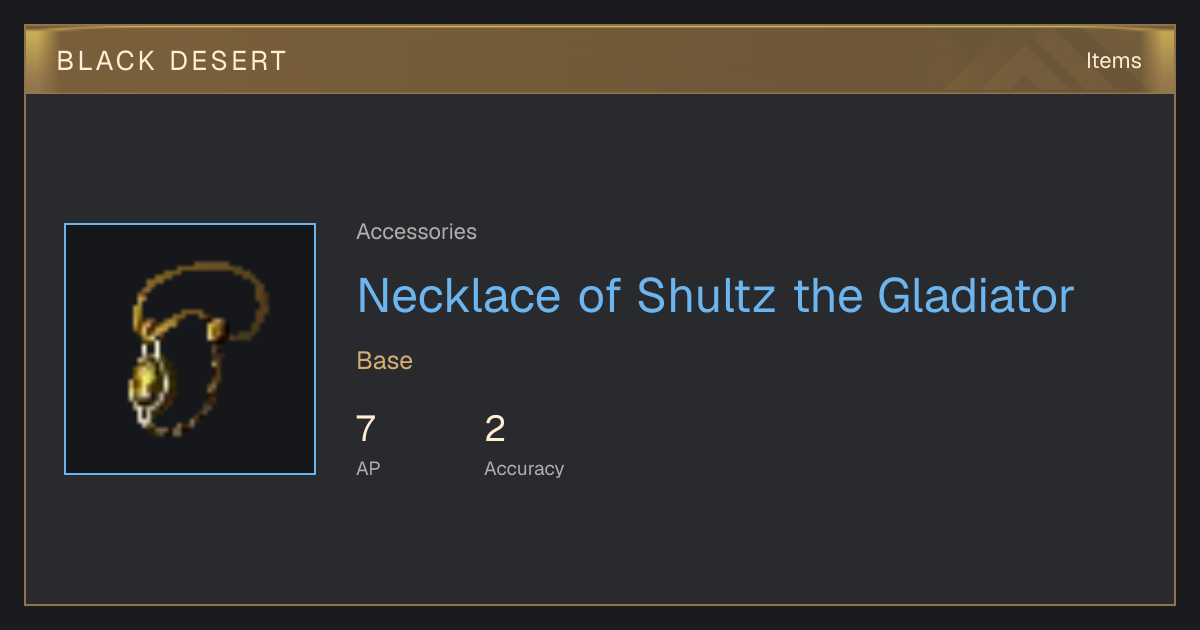Go to the Items section
The height and width of the screenshot is (630, 1200).
(1113, 61)
